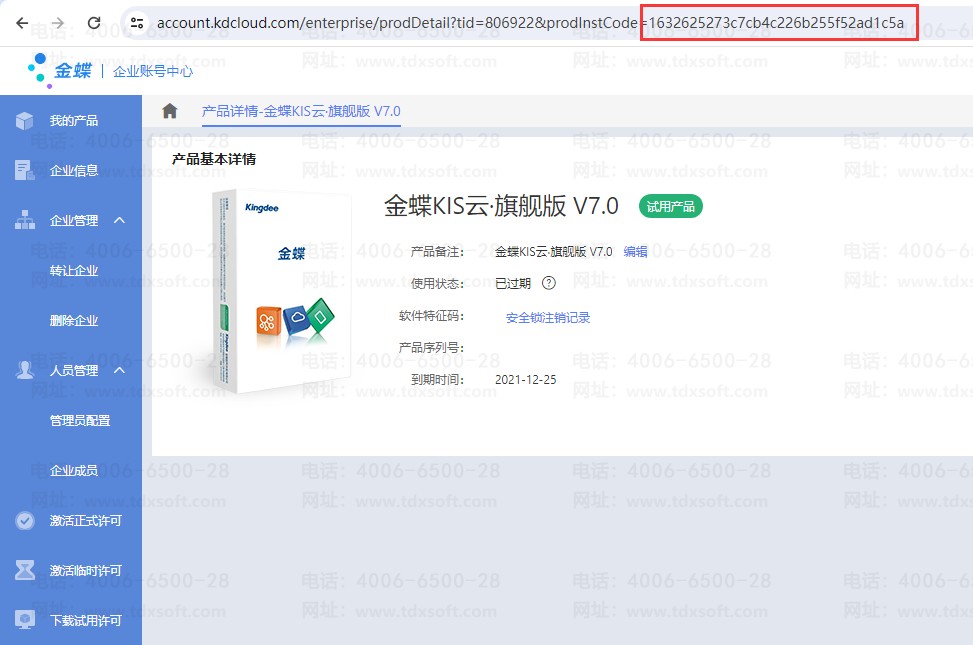Viewport: 973px width, 645px height.
Task: Click the 下载试用许可 monitor icon
Action: (x=24, y=620)
